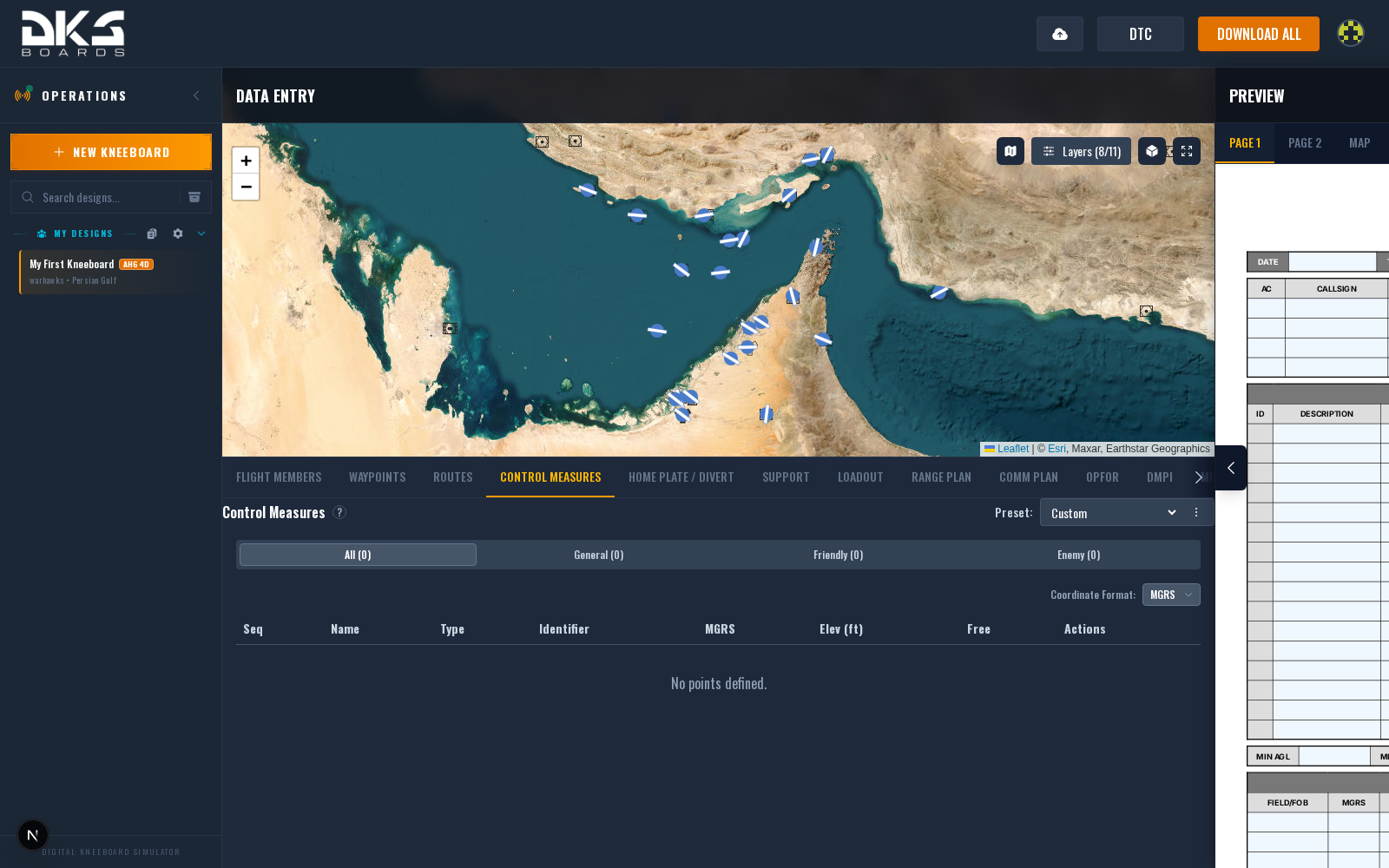
Task: Open the Esri attribution link
Action: (1057, 449)
